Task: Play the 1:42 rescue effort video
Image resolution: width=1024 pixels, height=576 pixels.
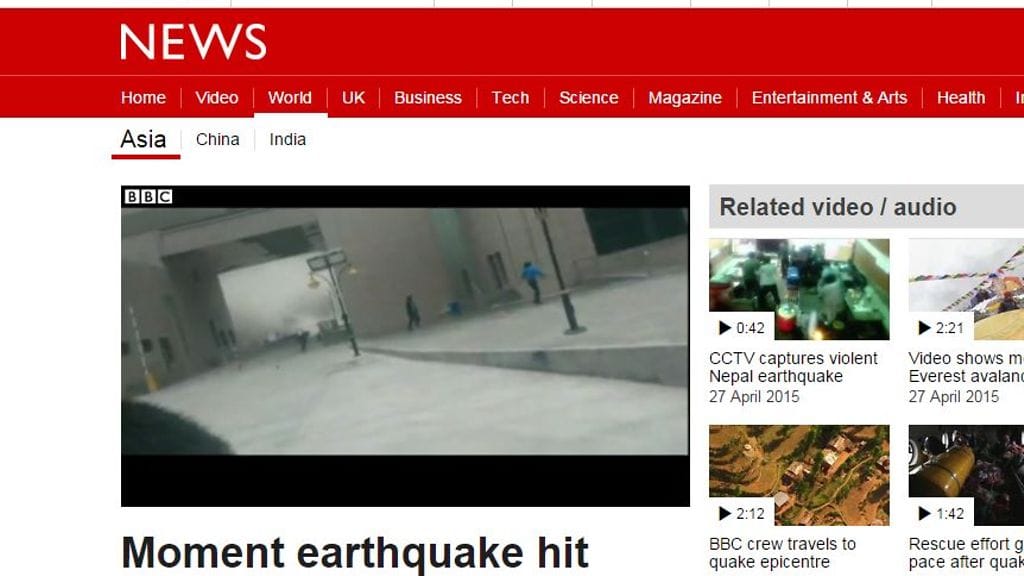Action: (x=966, y=475)
